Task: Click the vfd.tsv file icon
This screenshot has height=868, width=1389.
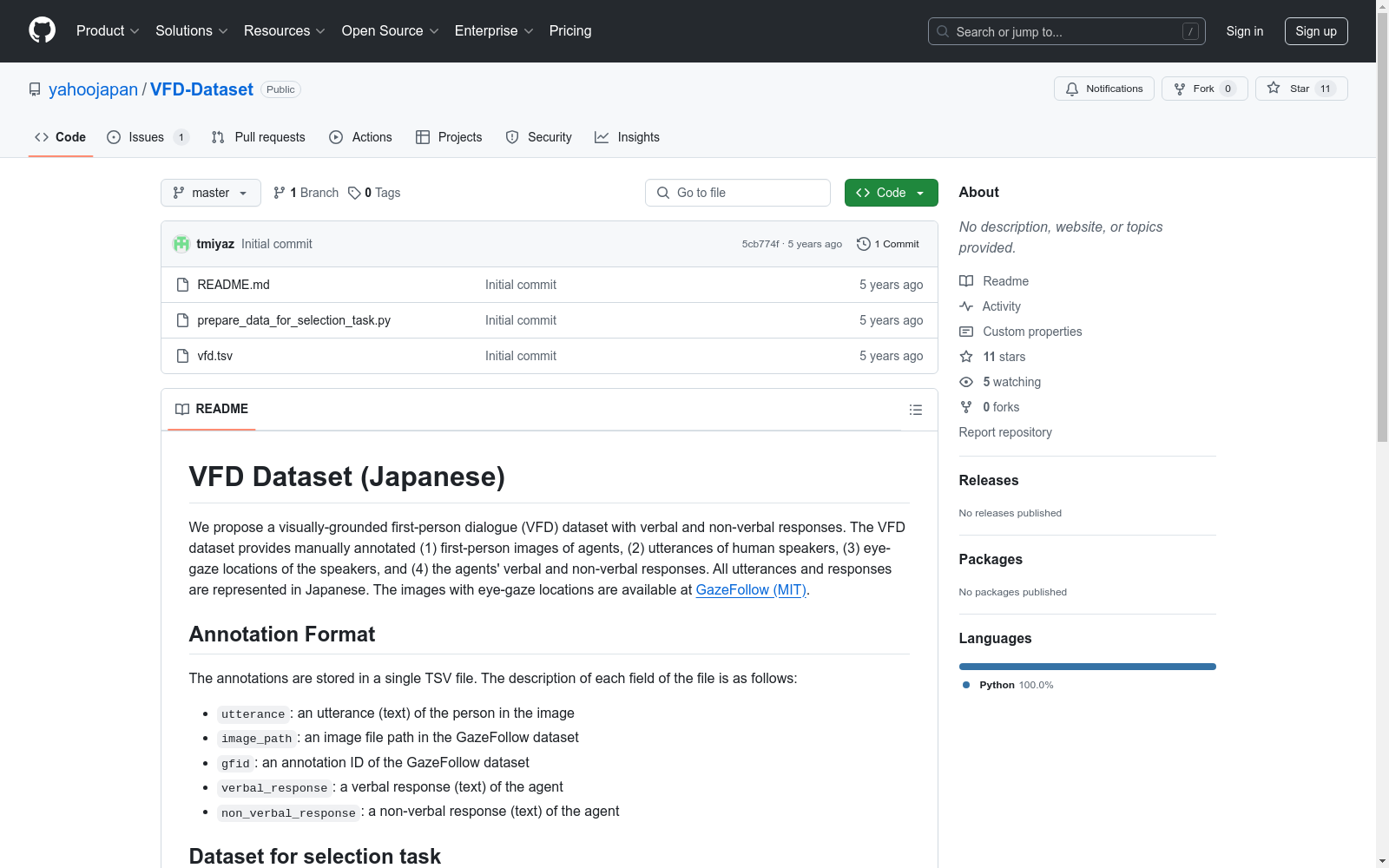Action: 182,356
